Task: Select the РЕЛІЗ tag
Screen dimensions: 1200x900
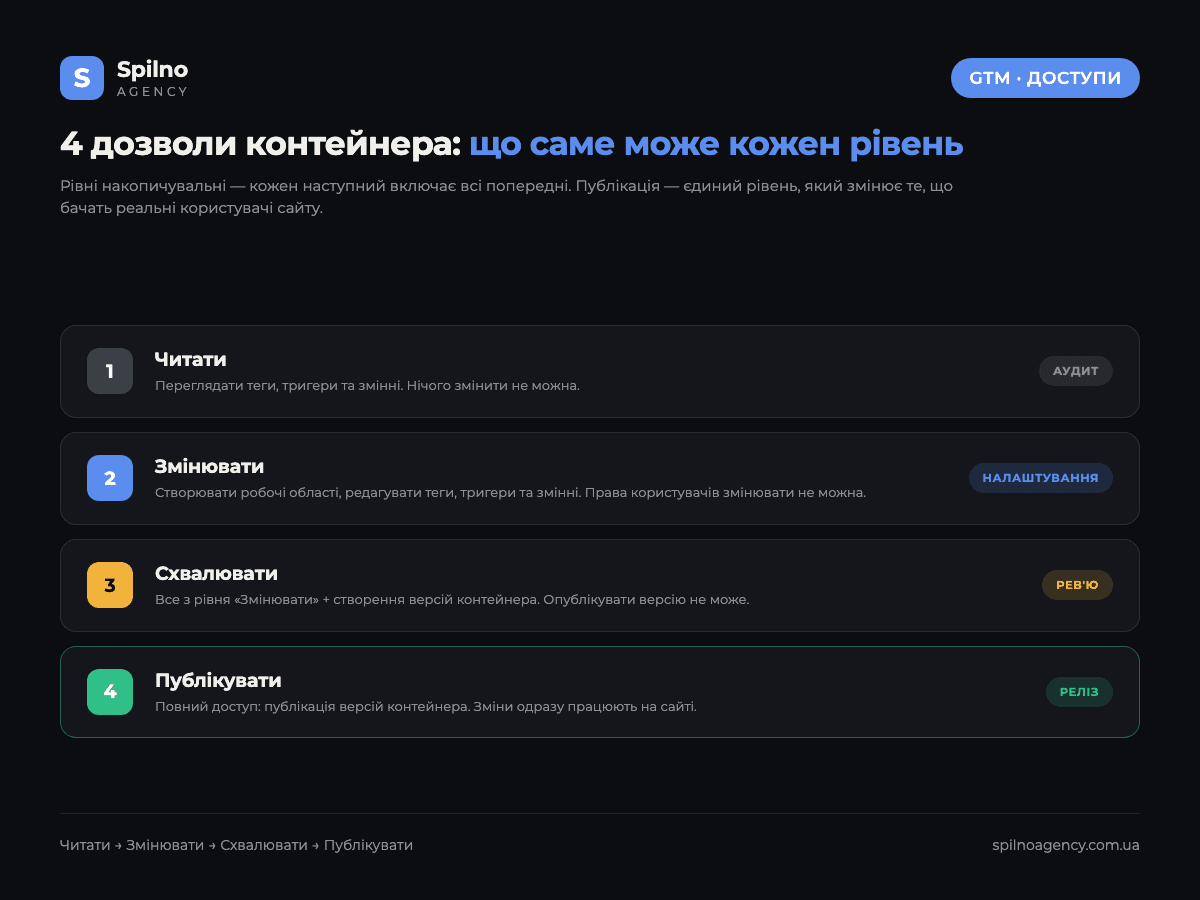Action: tap(1079, 692)
